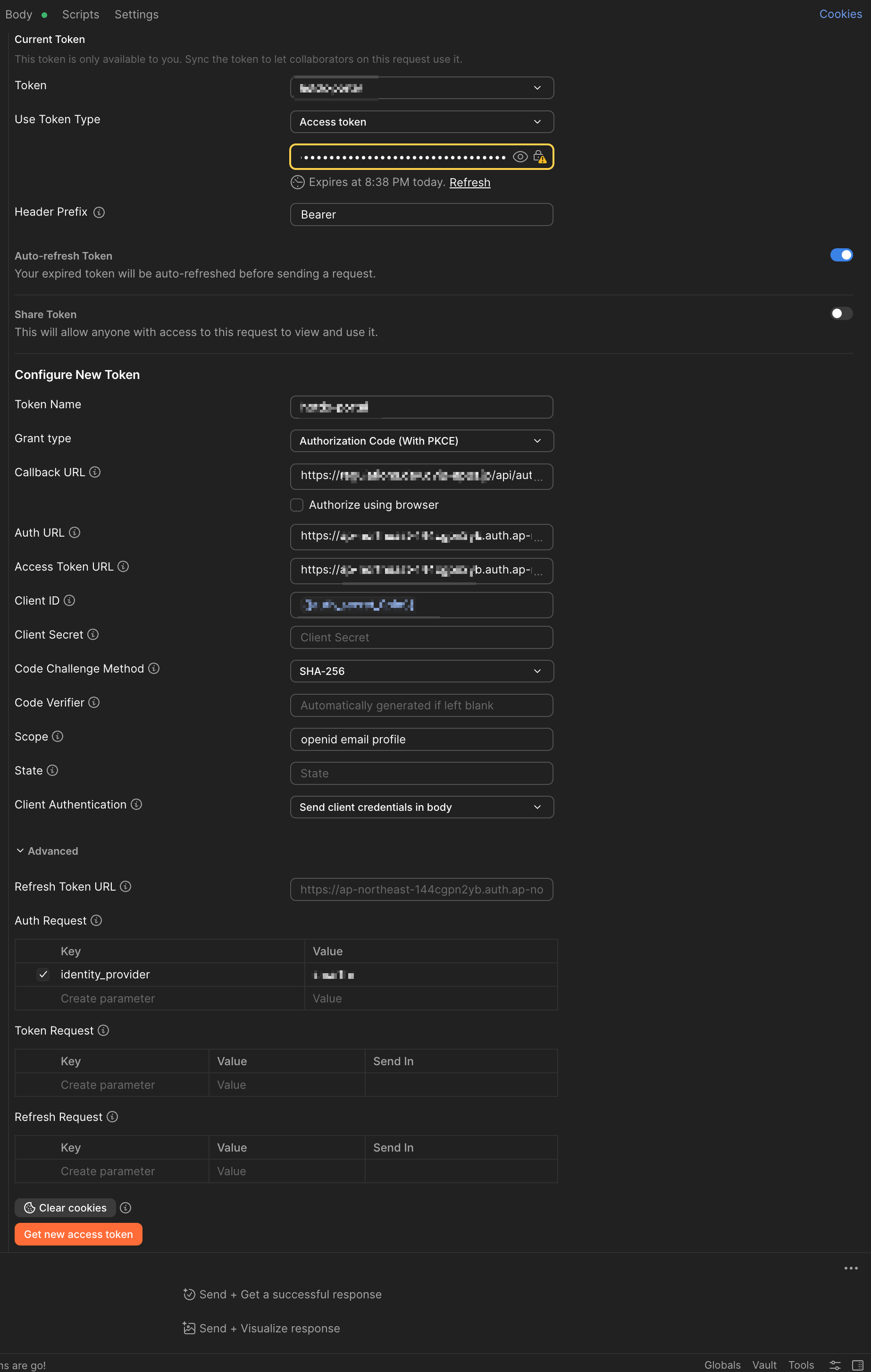Image resolution: width=871 pixels, height=1372 pixels.
Task: Open Client Secret info icon
Action: pyautogui.click(x=93, y=634)
